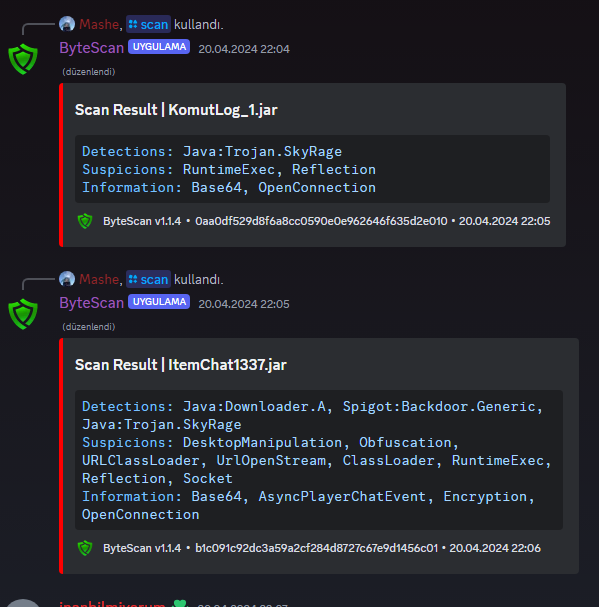Click footer timestamp 20.04.2024 22:06
Image resolution: width=599 pixels, height=607 pixels.
point(495,548)
